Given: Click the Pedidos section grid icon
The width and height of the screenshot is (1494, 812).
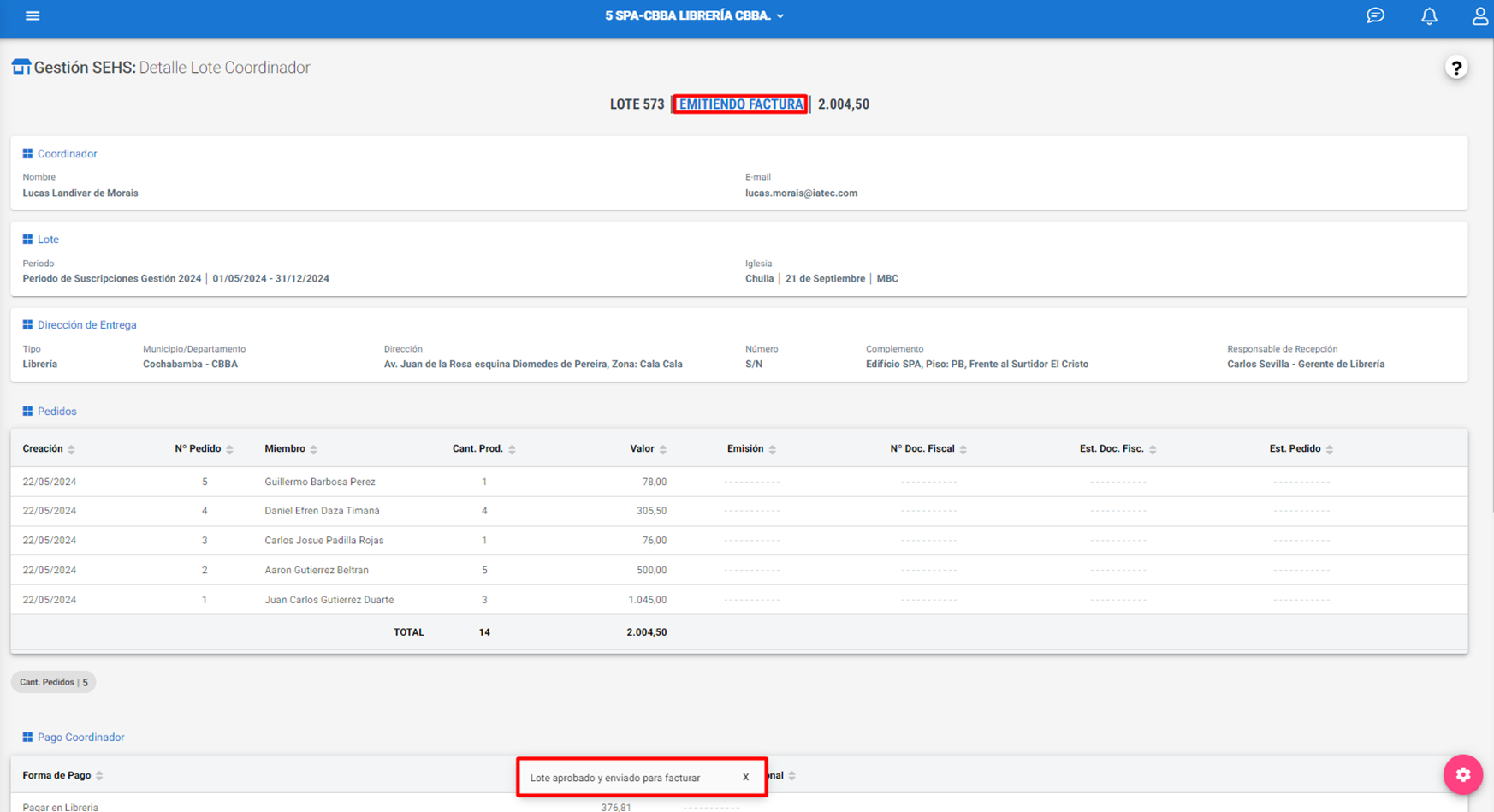Looking at the screenshot, I should [x=27, y=412].
